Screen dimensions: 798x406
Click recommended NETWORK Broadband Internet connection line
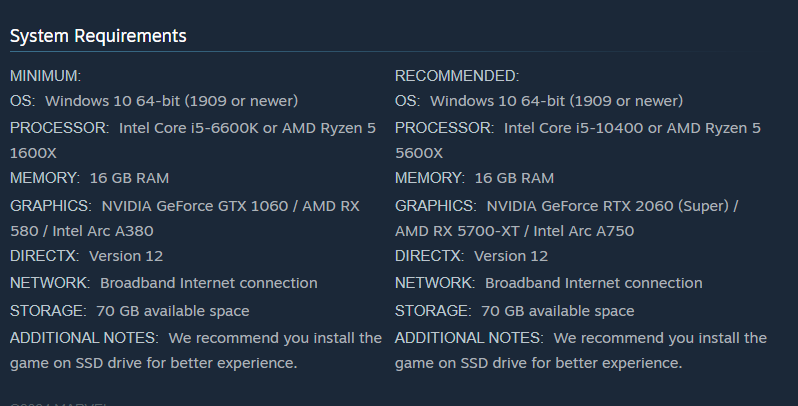[x=549, y=283]
